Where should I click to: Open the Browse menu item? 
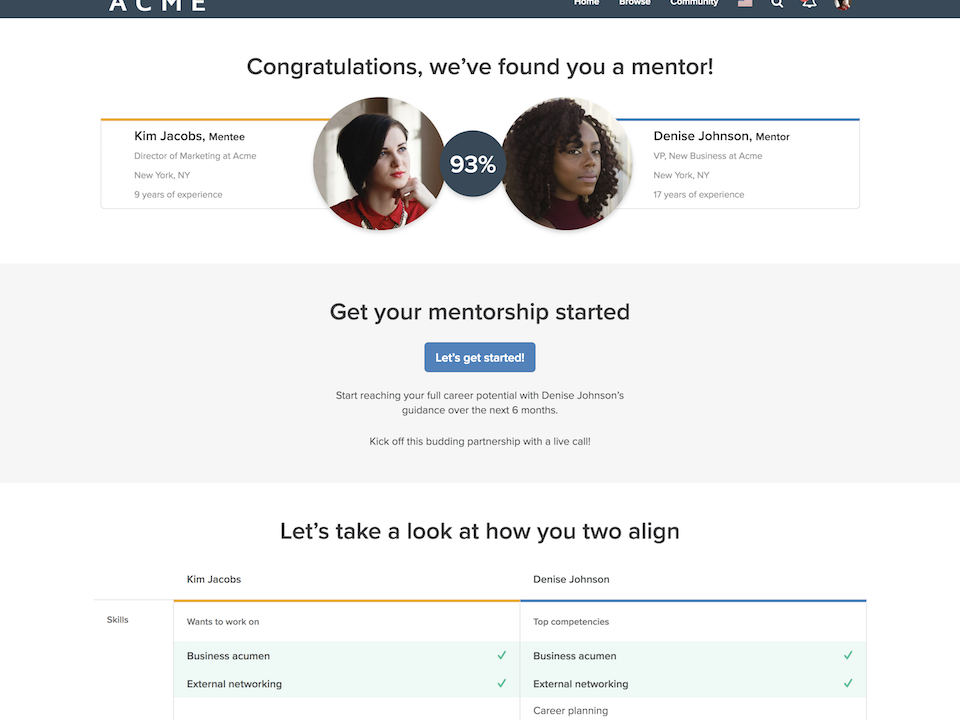coord(634,3)
